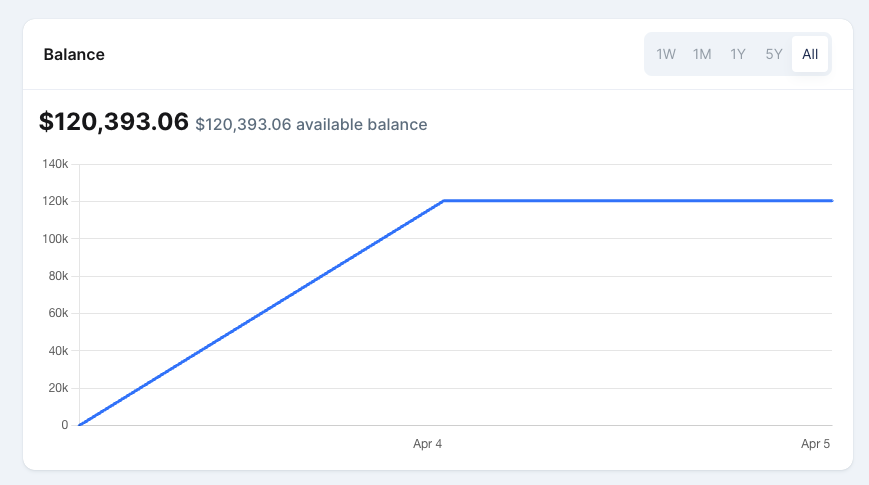Click the available balance text
Image resolution: width=869 pixels, height=485 pixels.
(x=311, y=125)
